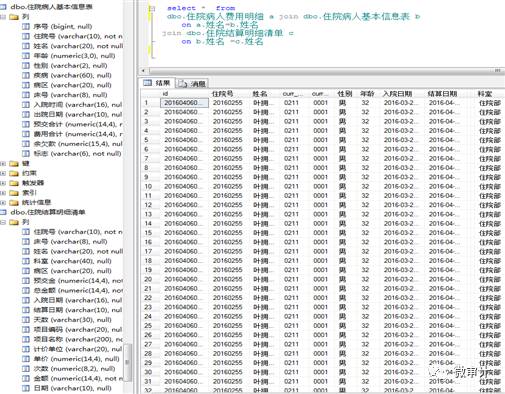Click the 科室 varchar(40) column icon
Screen dimensions: 505x394
pos(26,261)
